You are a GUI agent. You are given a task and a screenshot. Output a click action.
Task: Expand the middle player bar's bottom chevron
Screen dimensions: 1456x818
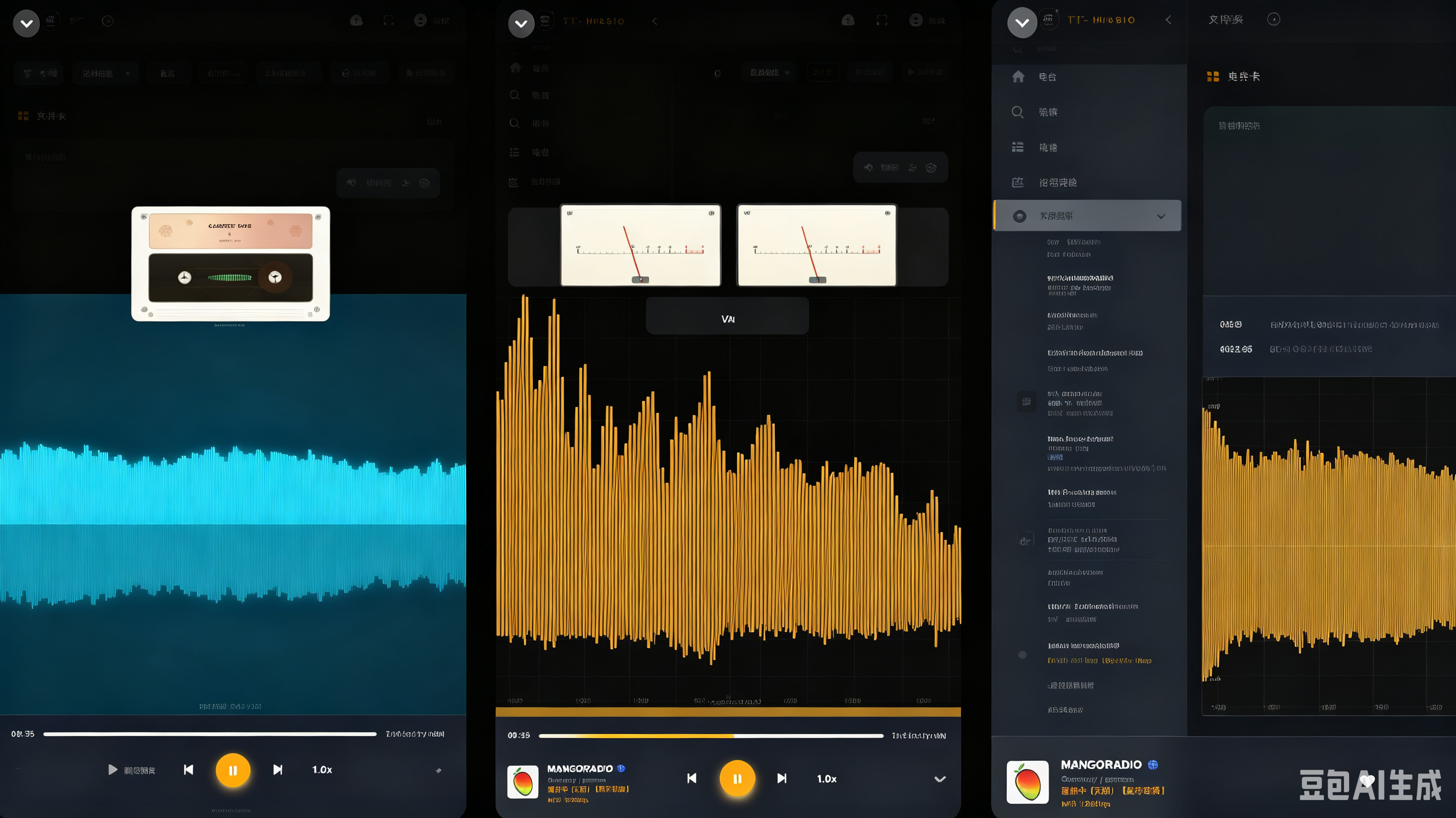point(940,779)
